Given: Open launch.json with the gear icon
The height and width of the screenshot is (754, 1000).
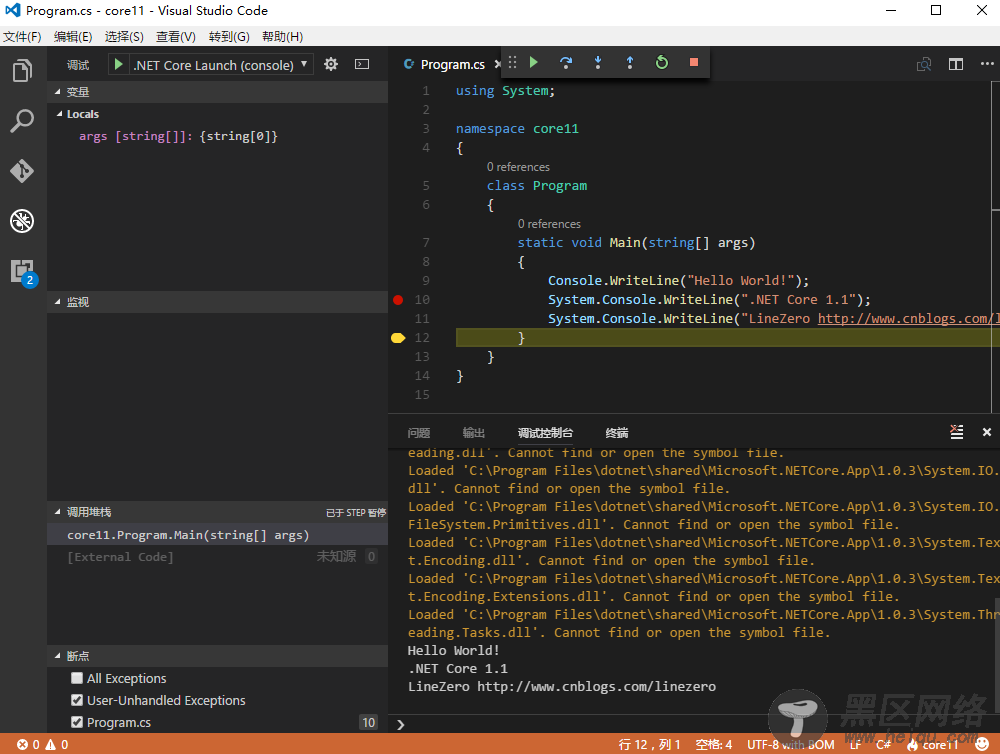Looking at the screenshot, I should coord(330,64).
